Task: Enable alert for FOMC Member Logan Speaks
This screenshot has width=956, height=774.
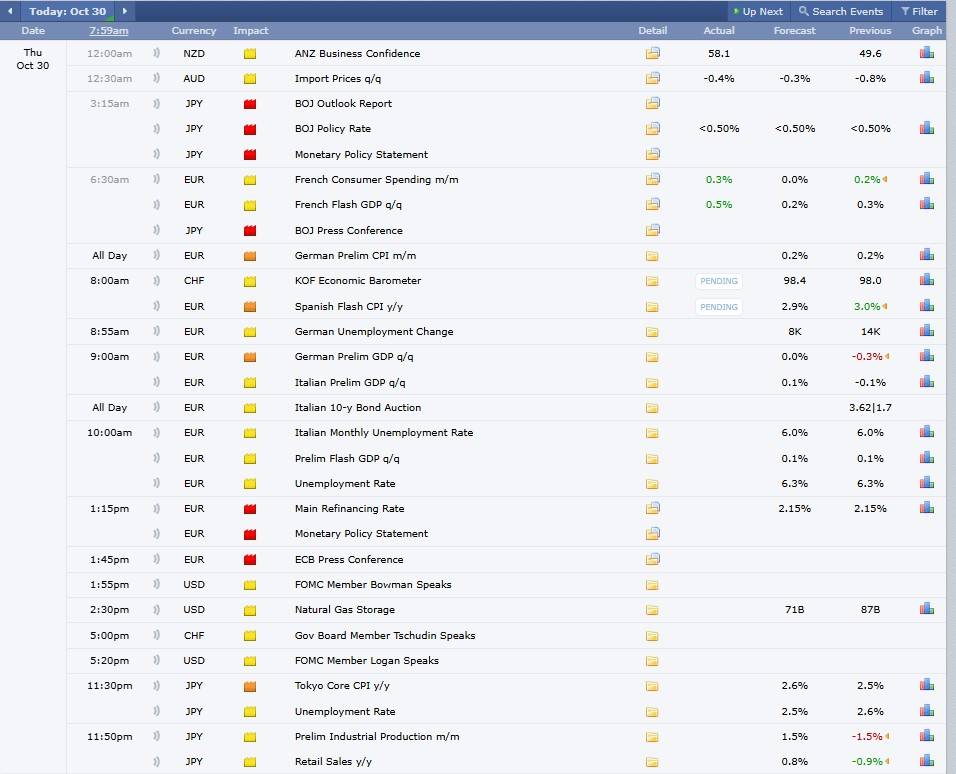Action: (x=157, y=660)
